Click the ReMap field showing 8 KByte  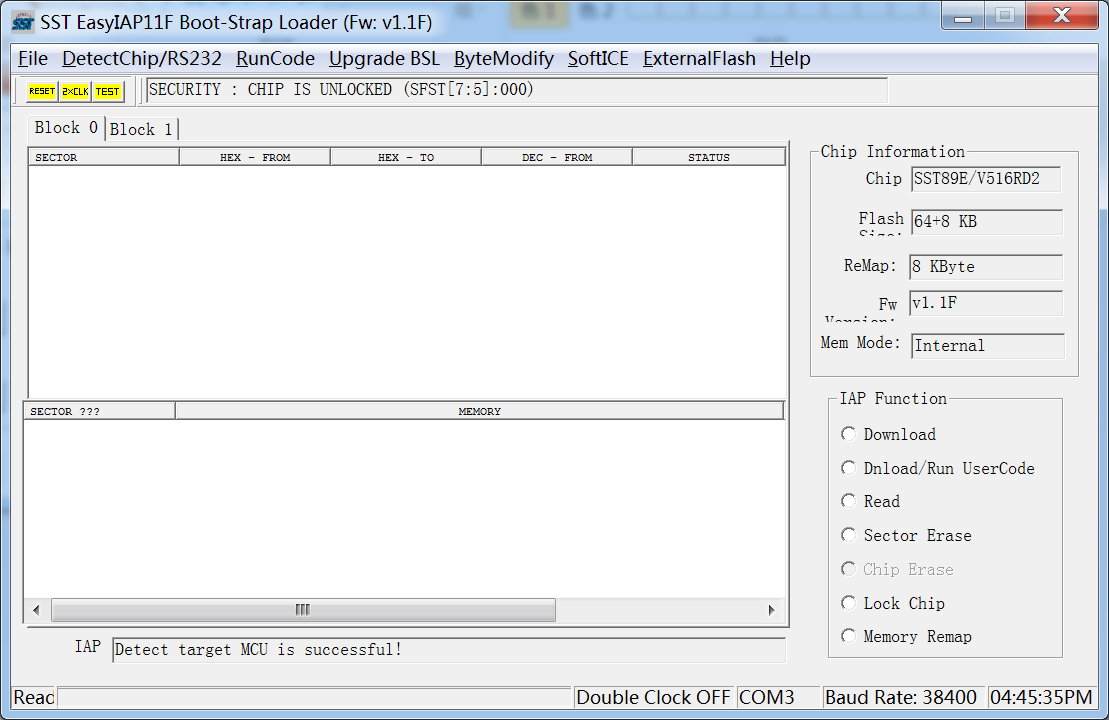(x=986, y=267)
